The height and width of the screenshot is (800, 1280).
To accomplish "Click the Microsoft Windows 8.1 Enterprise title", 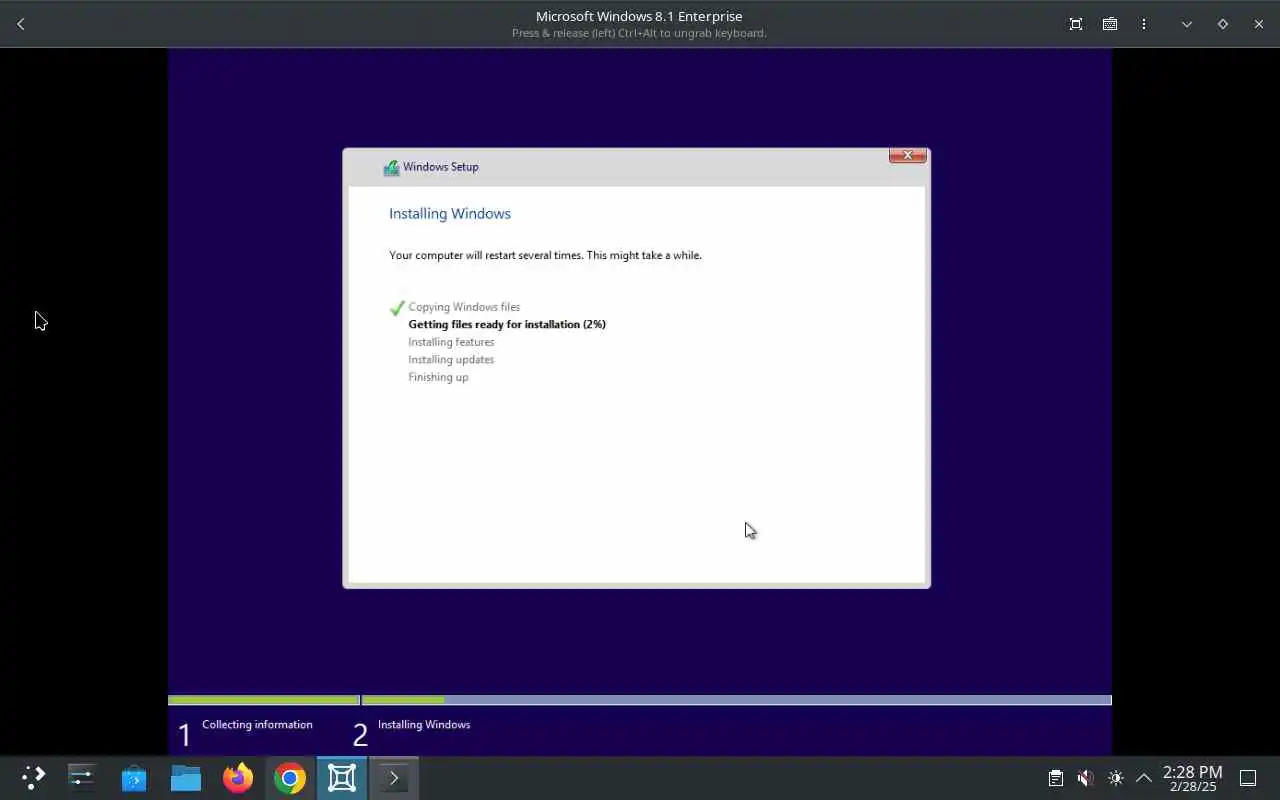I will [639, 16].
